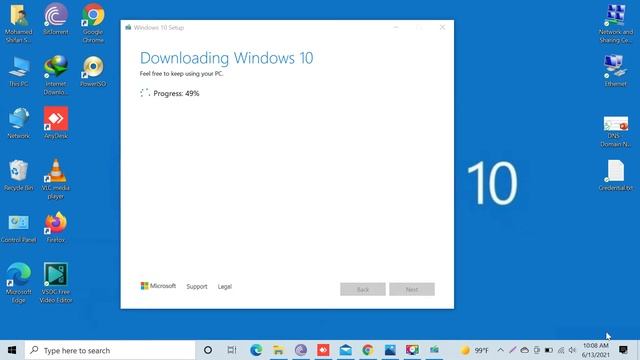The height and width of the screenshot is (360, 640).
Task: Open the Control Panel desktop icon
Action: point(18,228)
